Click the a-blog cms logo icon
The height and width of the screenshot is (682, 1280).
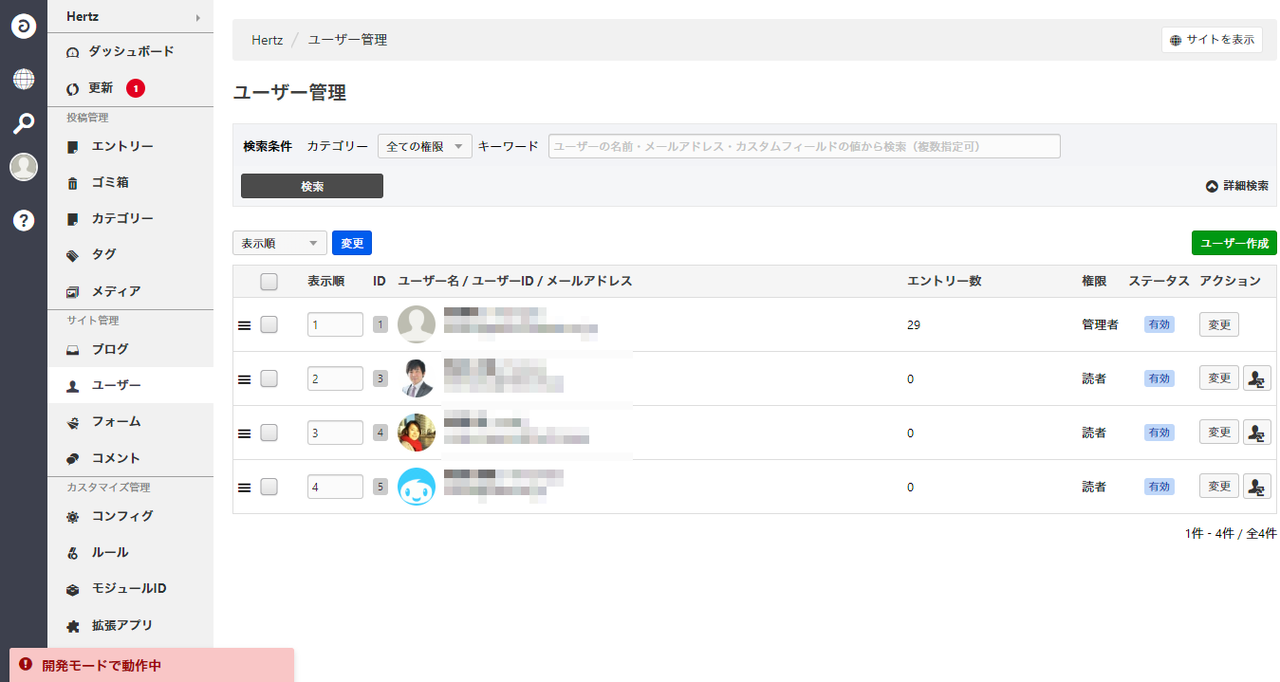pos(23,26)
